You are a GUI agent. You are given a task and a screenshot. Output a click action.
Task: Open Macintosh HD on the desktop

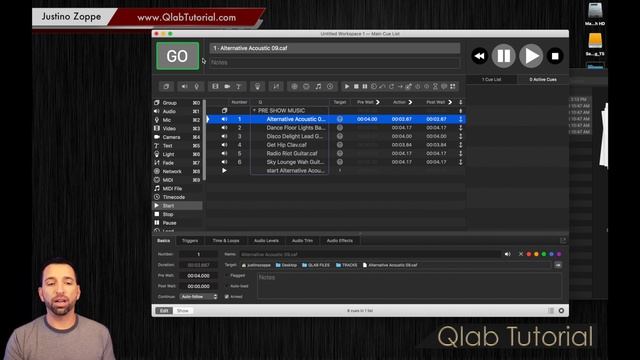595,14
